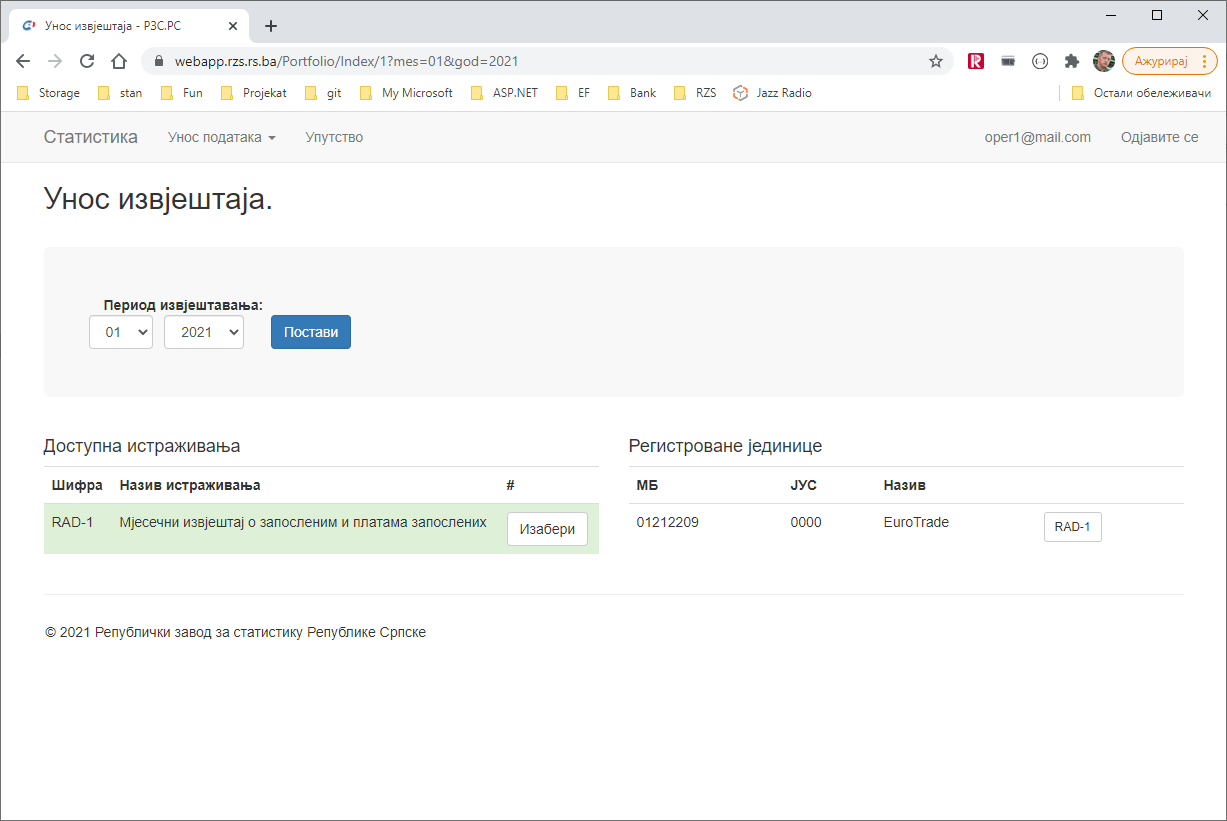Go to the browser home page icon
1227x821 pixels.
coord(119,61)
